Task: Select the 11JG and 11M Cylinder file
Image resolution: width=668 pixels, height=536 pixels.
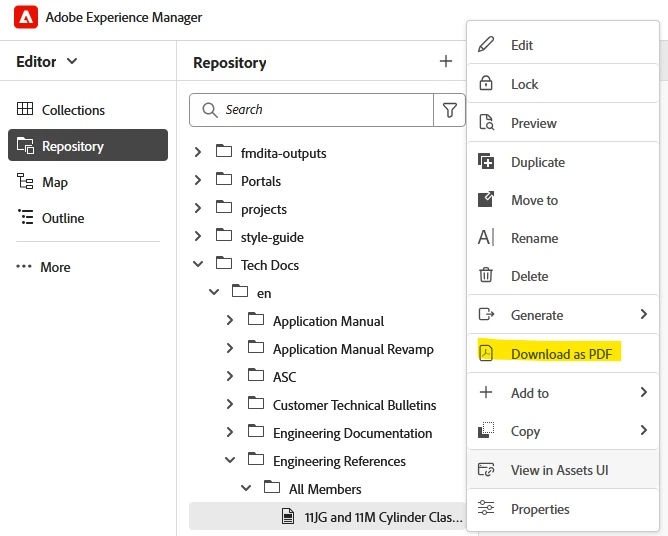Action: 383,517
